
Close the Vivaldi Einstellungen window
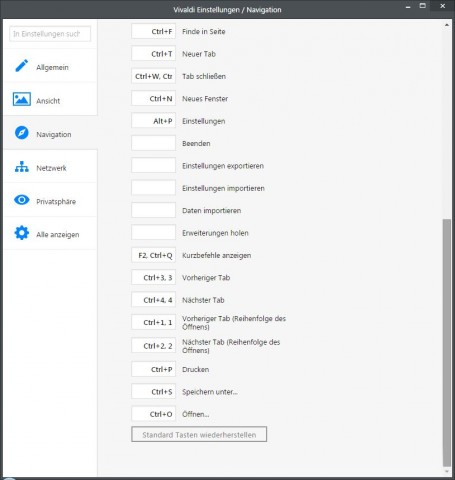(443, 6)
